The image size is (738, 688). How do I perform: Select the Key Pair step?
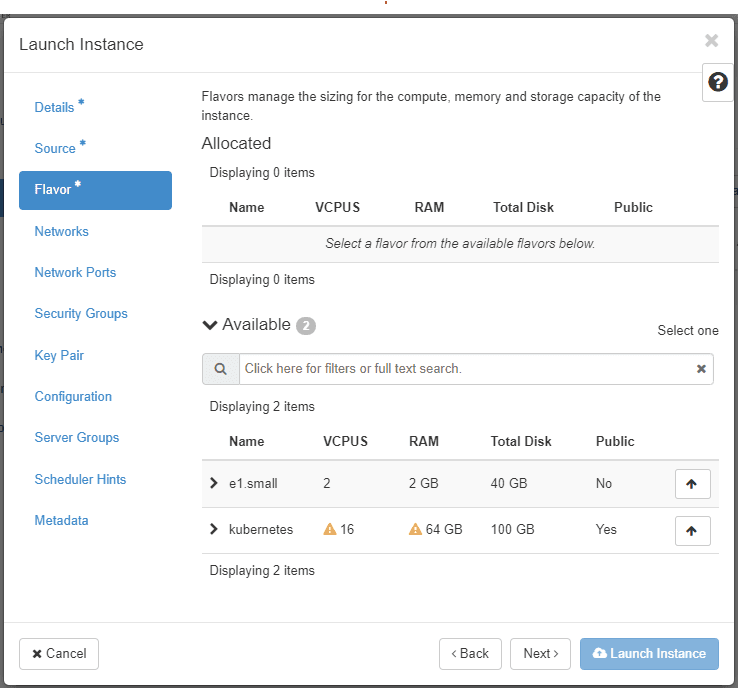59,355
